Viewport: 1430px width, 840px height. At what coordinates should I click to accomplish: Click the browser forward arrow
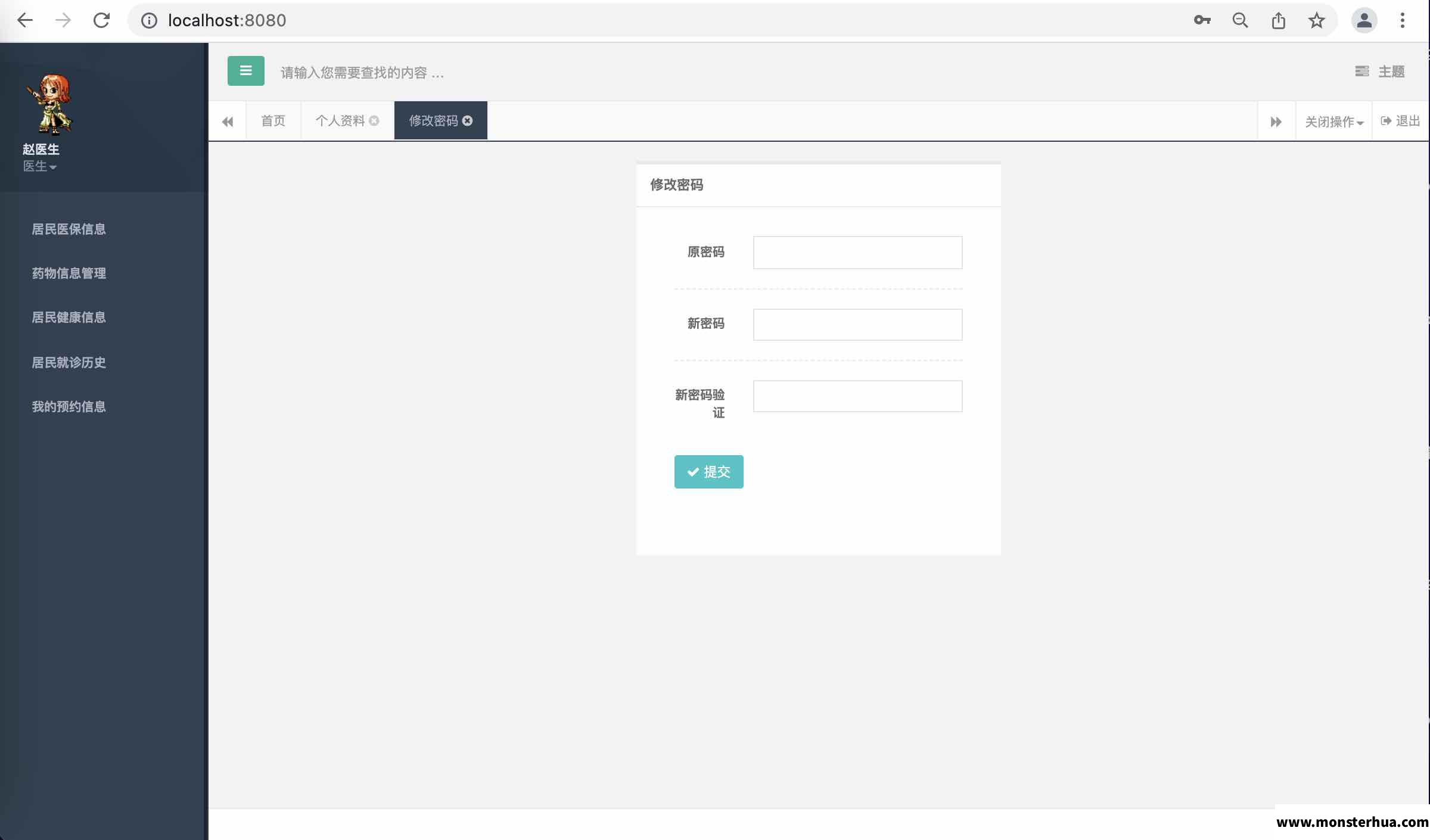[x=63, y=20]
